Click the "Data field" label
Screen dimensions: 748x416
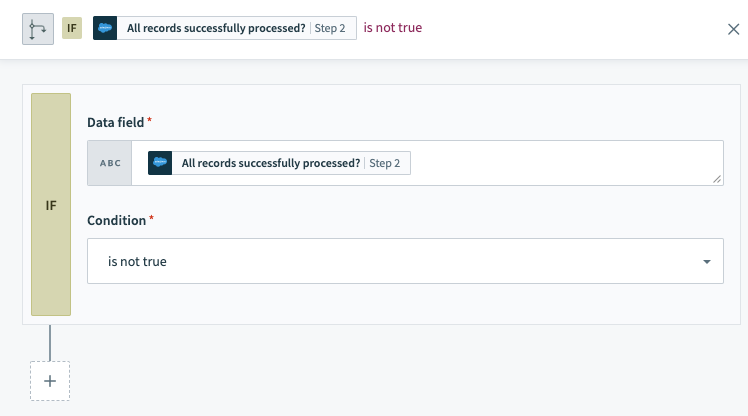[x=116, y=121]
